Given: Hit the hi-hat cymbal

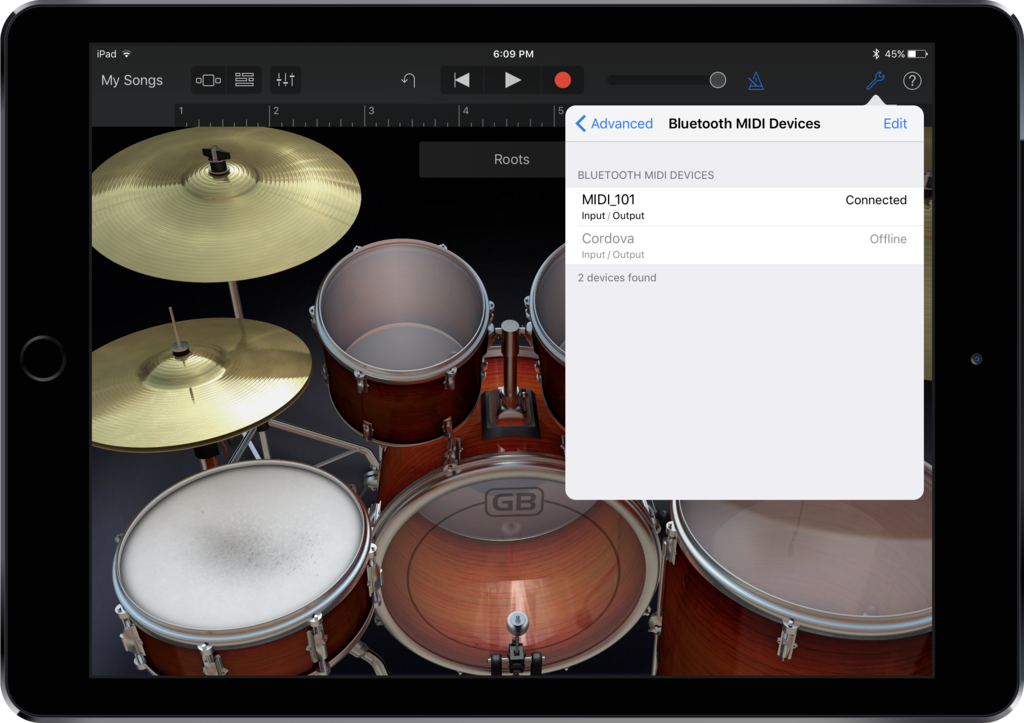Looking at the screenshot, I should point(201,384).
